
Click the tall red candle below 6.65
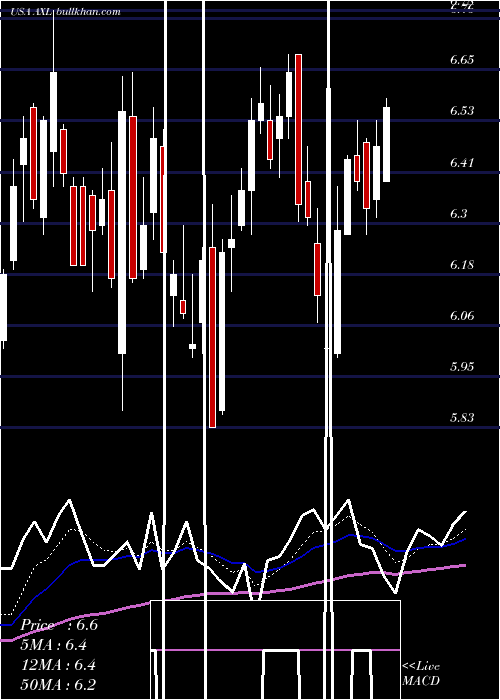298,129
